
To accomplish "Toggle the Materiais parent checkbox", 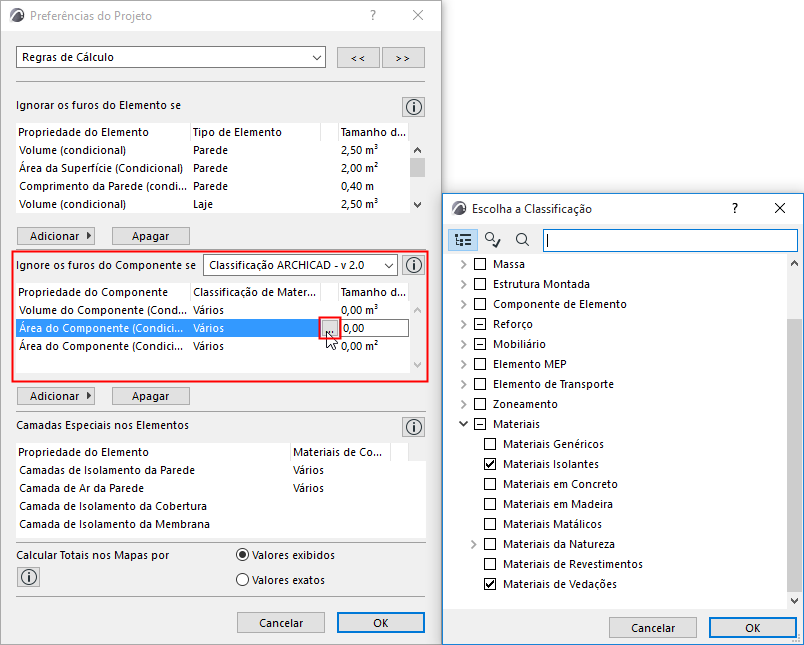I will 480,424.
